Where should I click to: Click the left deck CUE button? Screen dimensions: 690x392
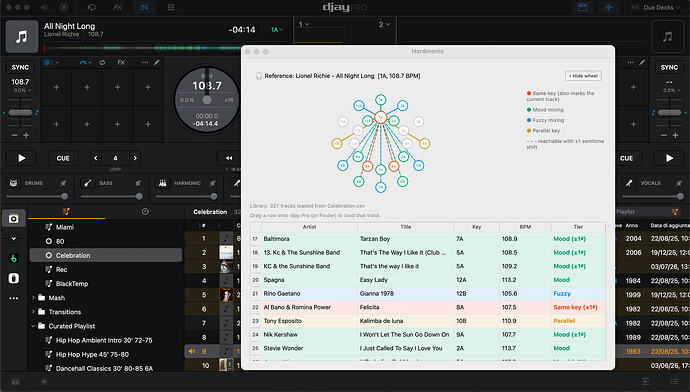(x=63, y=158)
